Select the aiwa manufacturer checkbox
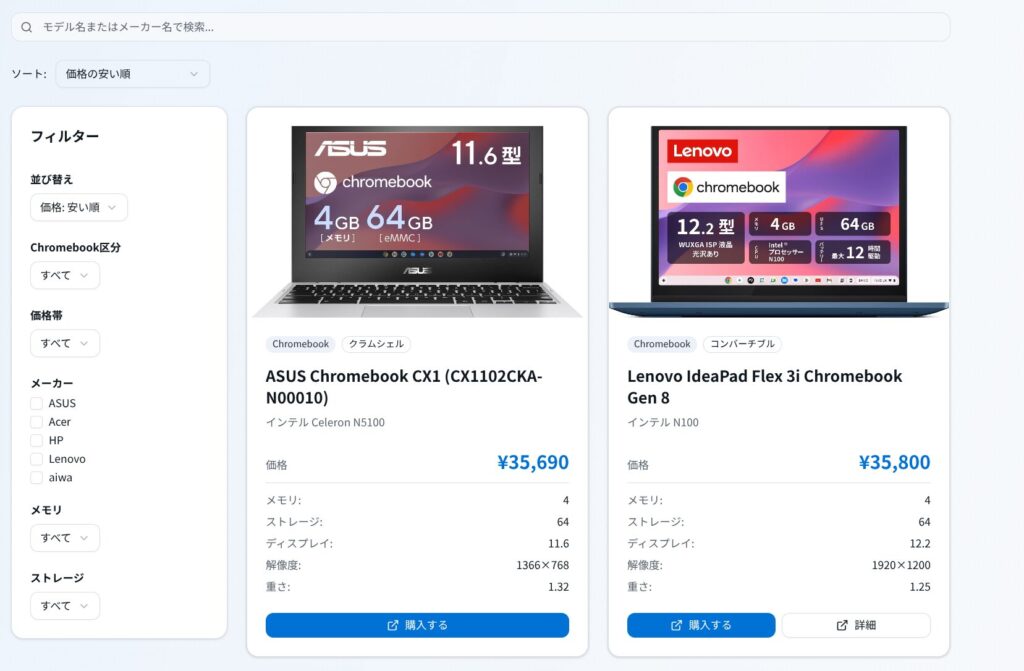 click(x=37, y=477)
